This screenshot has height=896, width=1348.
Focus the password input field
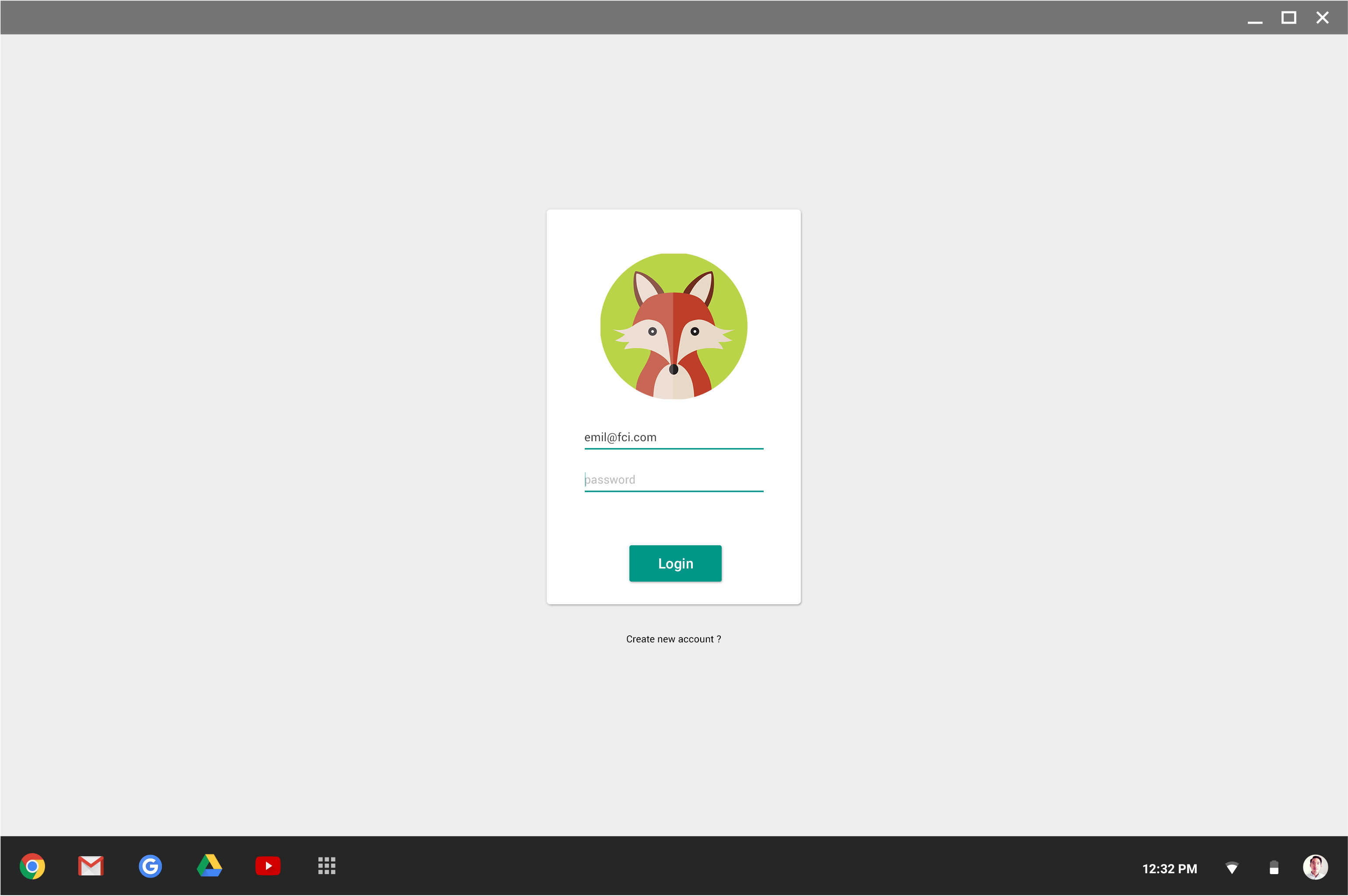pos(673,480)
